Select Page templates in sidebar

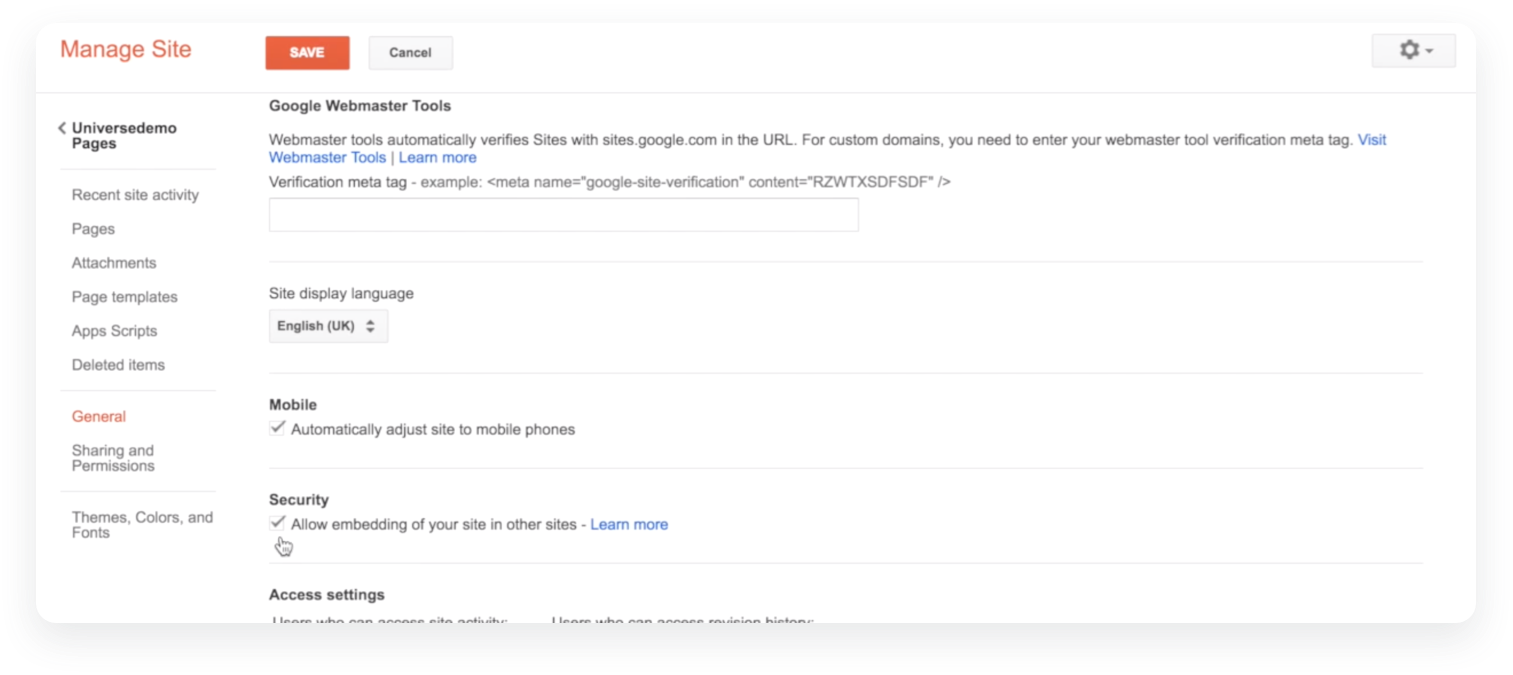(124, 297)
